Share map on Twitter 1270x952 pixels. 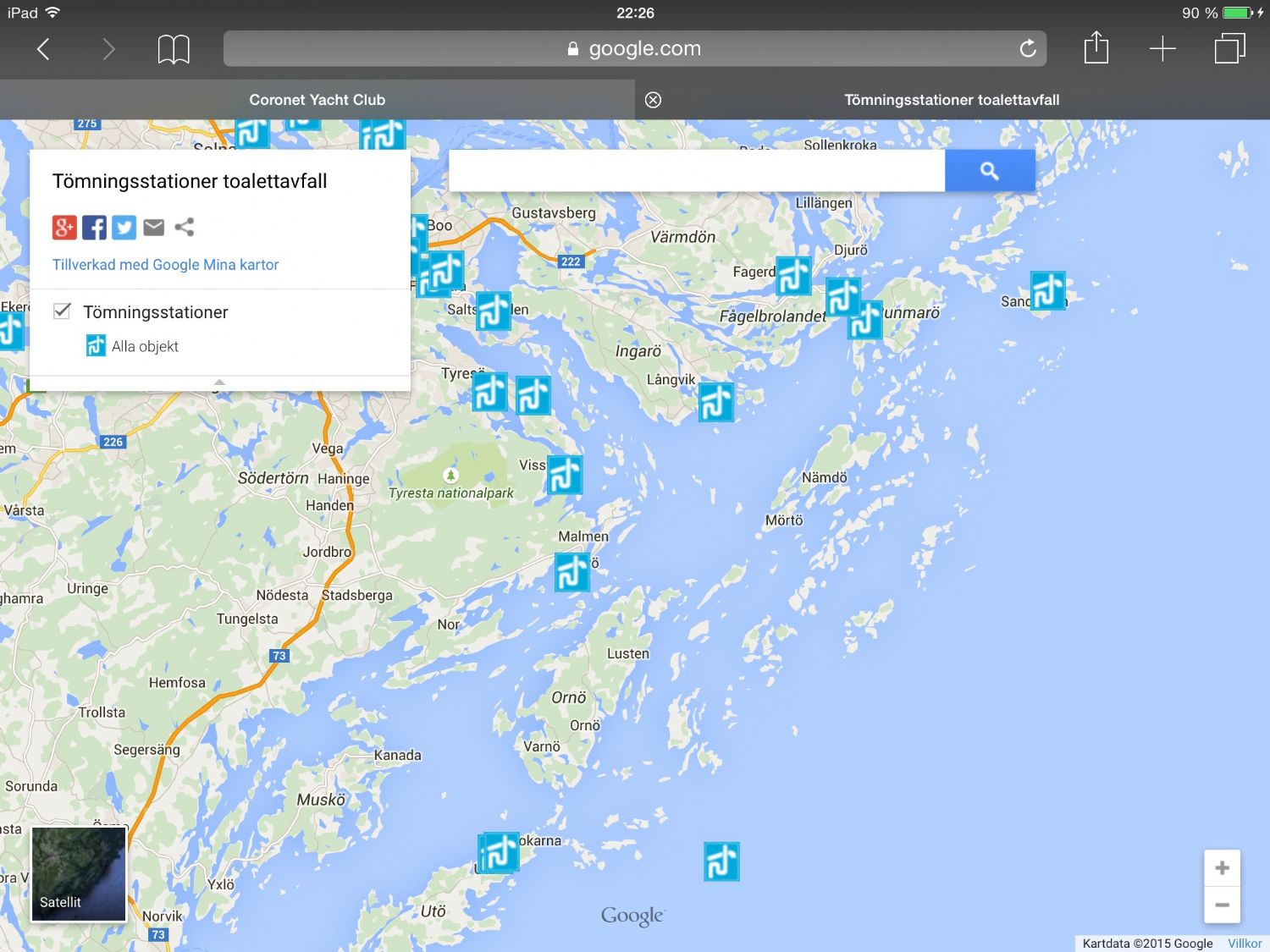(124, 227)
